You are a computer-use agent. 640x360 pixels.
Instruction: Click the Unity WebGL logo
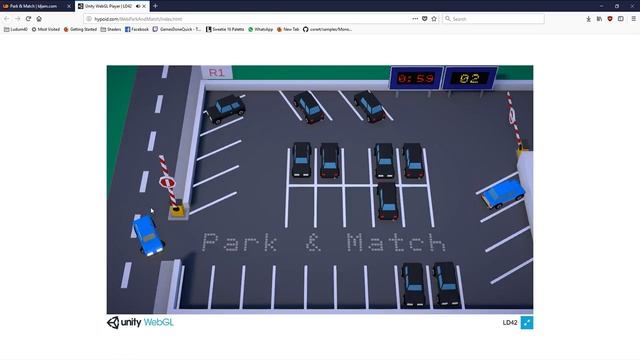tap(140, 322)
